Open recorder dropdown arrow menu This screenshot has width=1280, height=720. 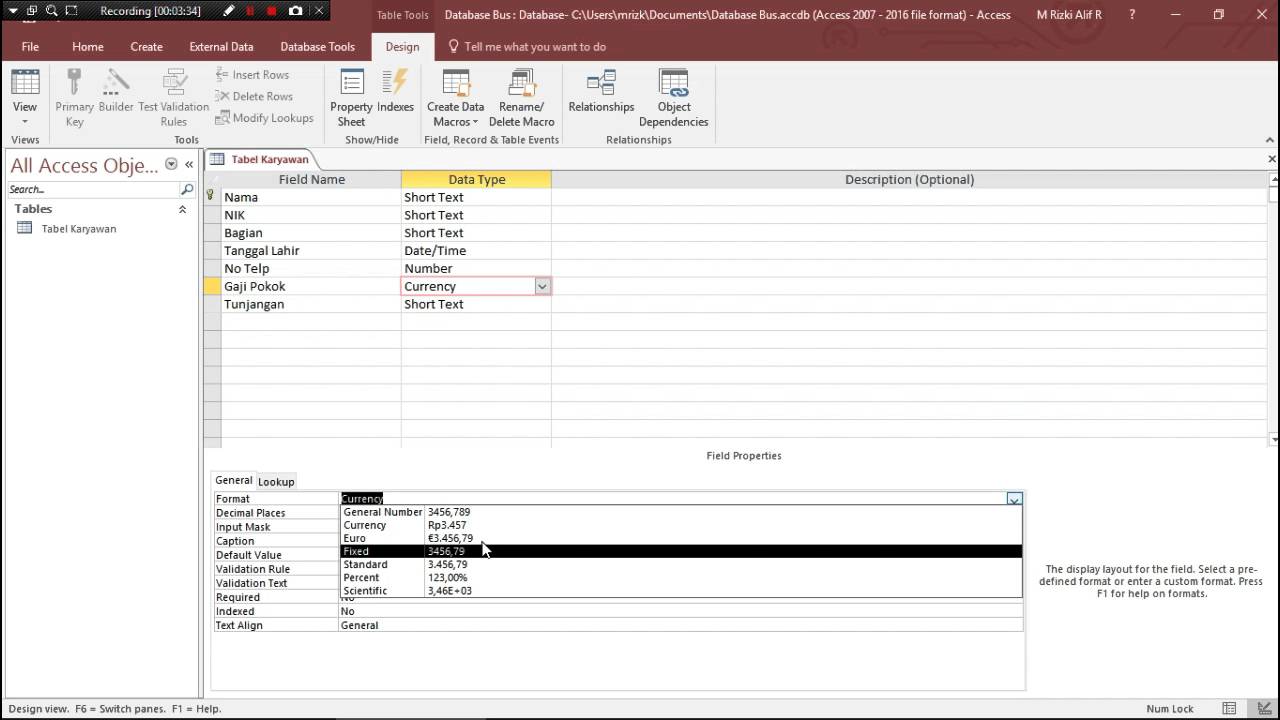(x=12, y=11)
